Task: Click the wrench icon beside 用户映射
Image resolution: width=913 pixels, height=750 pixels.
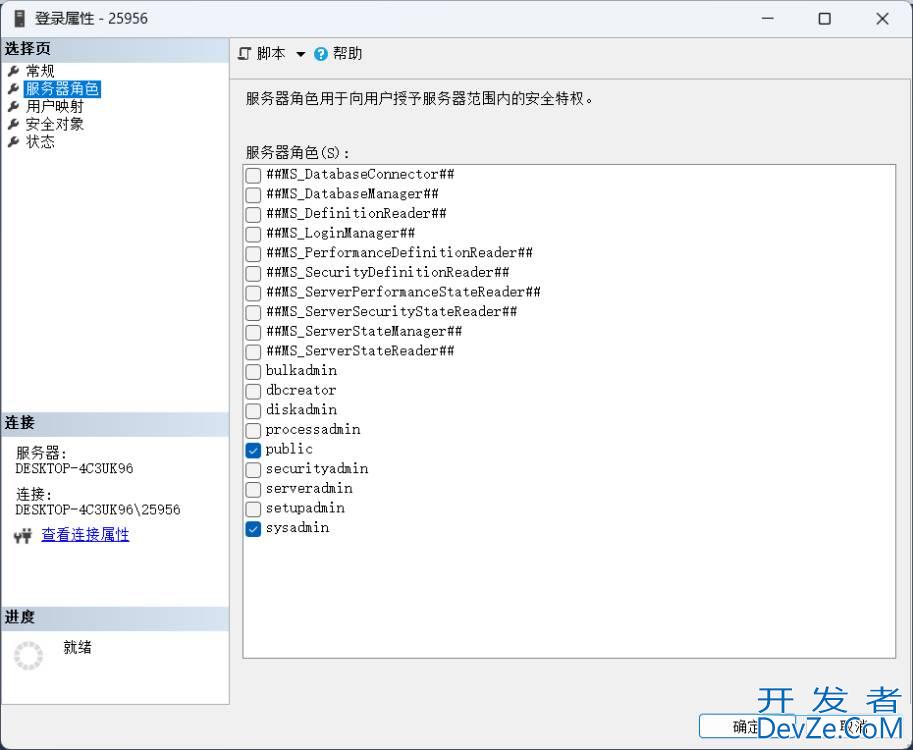Action: (x=13, y=107)
